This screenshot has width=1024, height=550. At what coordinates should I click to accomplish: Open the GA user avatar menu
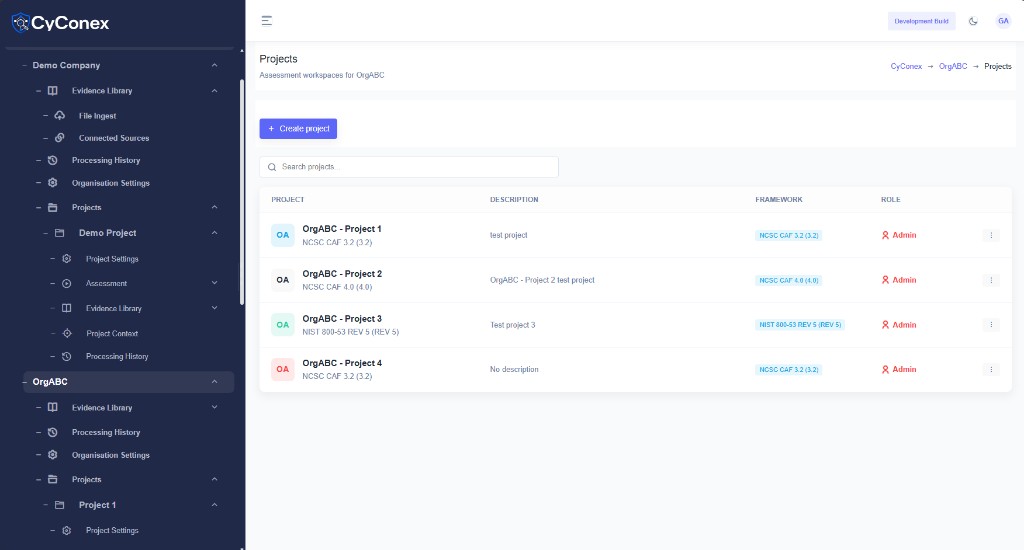tap(1003, 21)
